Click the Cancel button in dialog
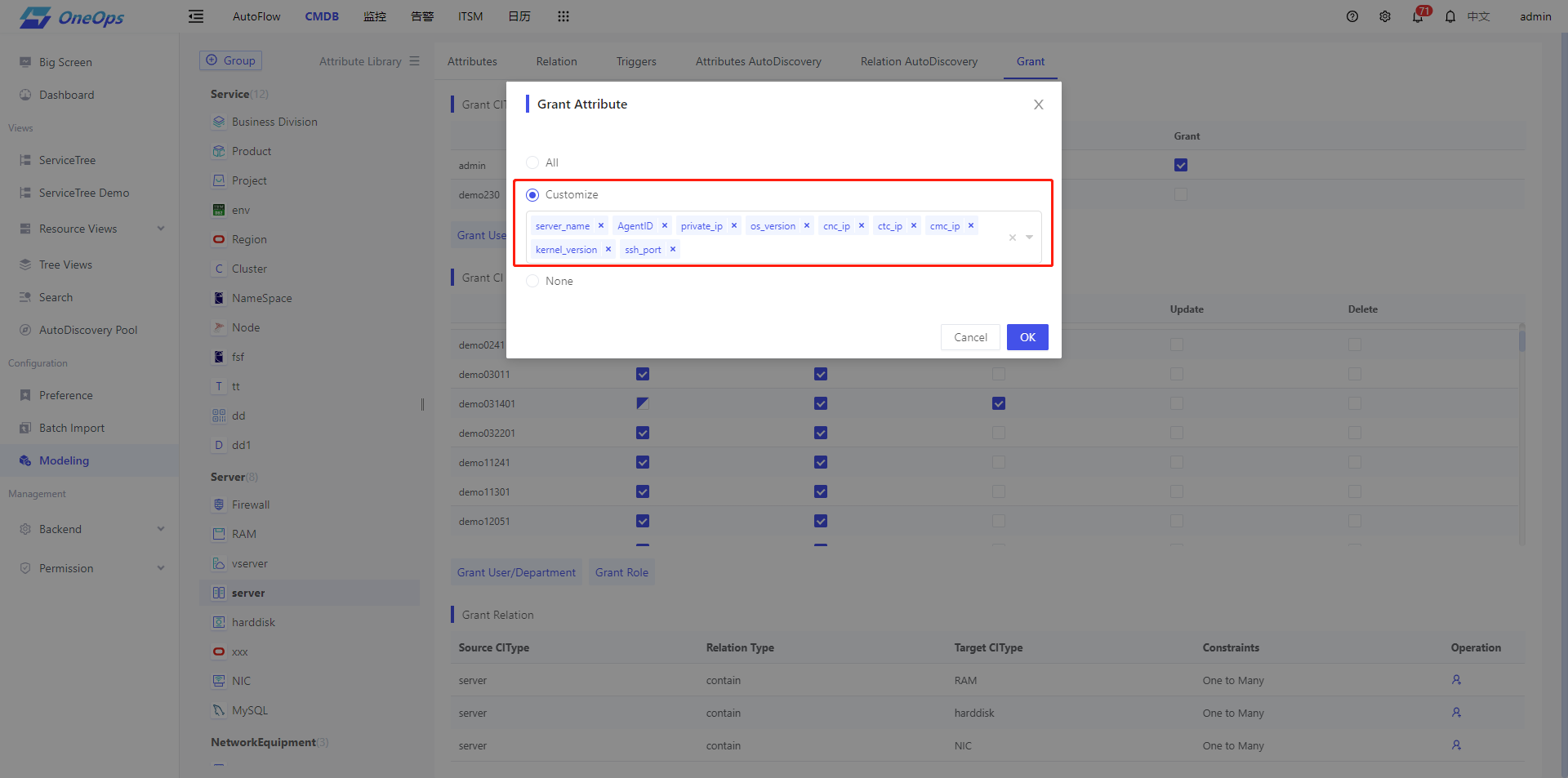Screen dimensions: 1568x778 [970, 337]
